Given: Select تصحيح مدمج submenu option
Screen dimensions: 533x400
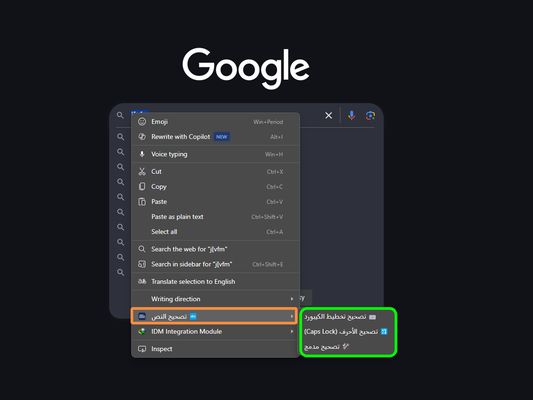Looking at the screenshot, I should [348, 347].
